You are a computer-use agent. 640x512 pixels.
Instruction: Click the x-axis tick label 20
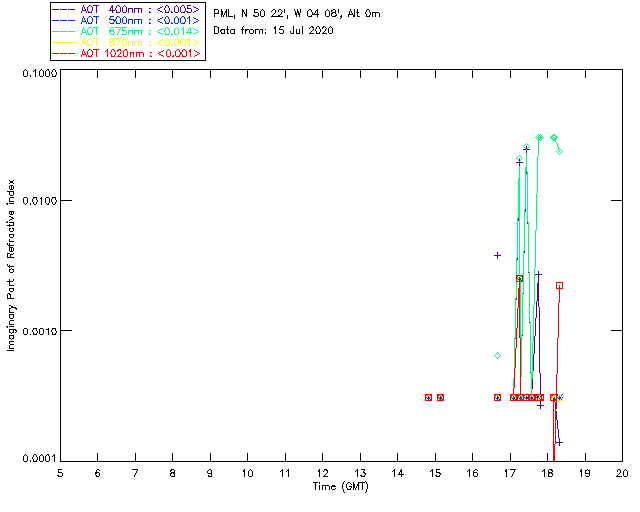pyautogui.click(x=622, y=474)
